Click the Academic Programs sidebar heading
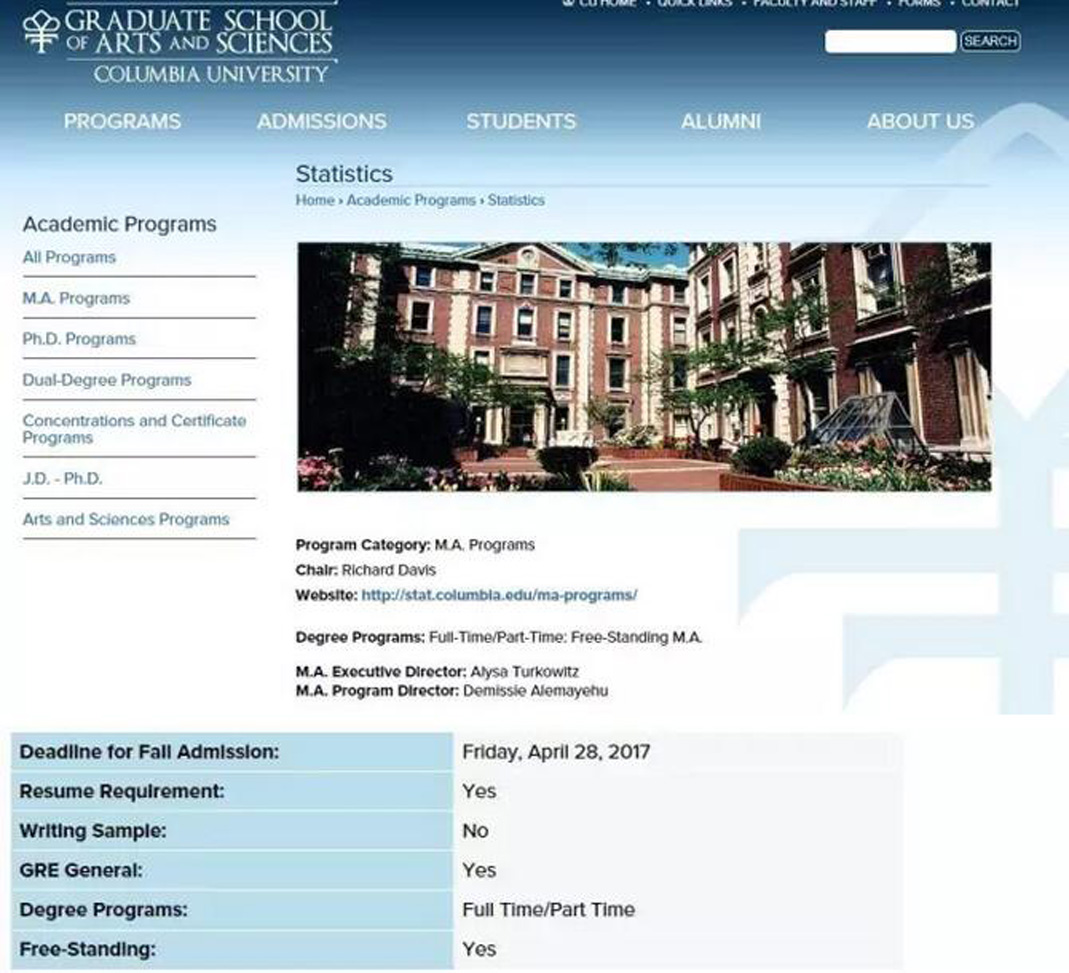 pos(120,224)
